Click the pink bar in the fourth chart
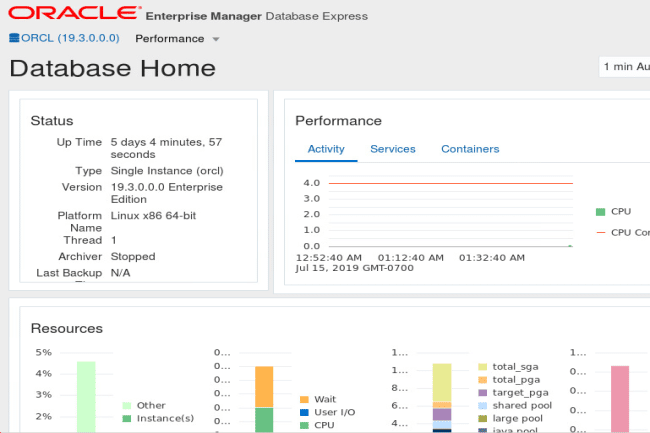 click(620, 399)
